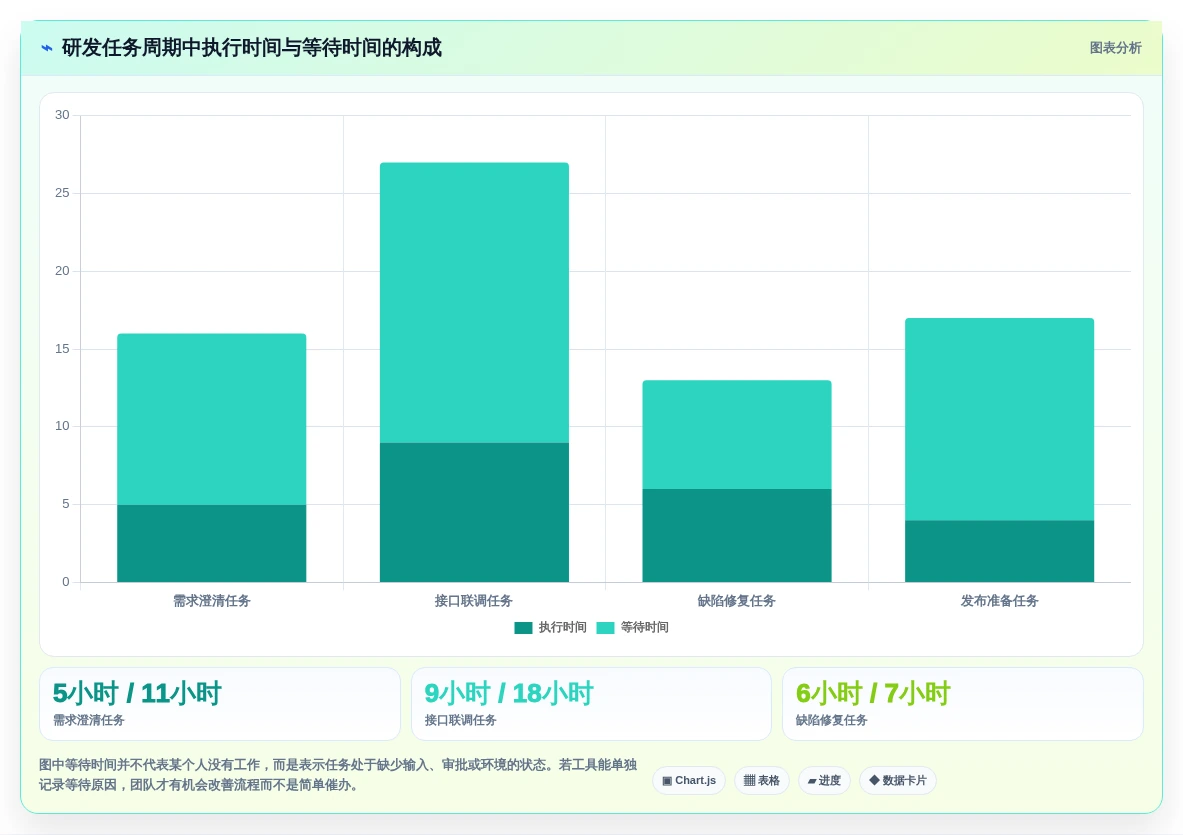Click the 发布准备任务 x-axis label
This screenshot has width=1183, height=835.
click(999, 601)
